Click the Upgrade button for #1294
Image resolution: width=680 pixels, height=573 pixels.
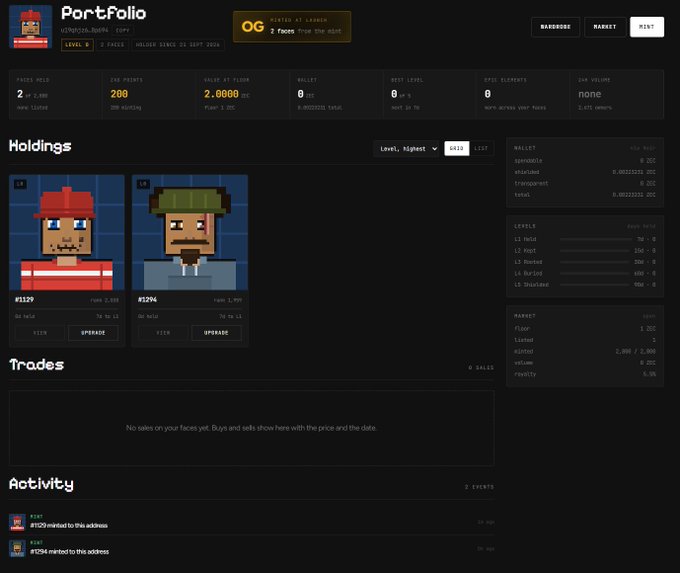[216, 333]
